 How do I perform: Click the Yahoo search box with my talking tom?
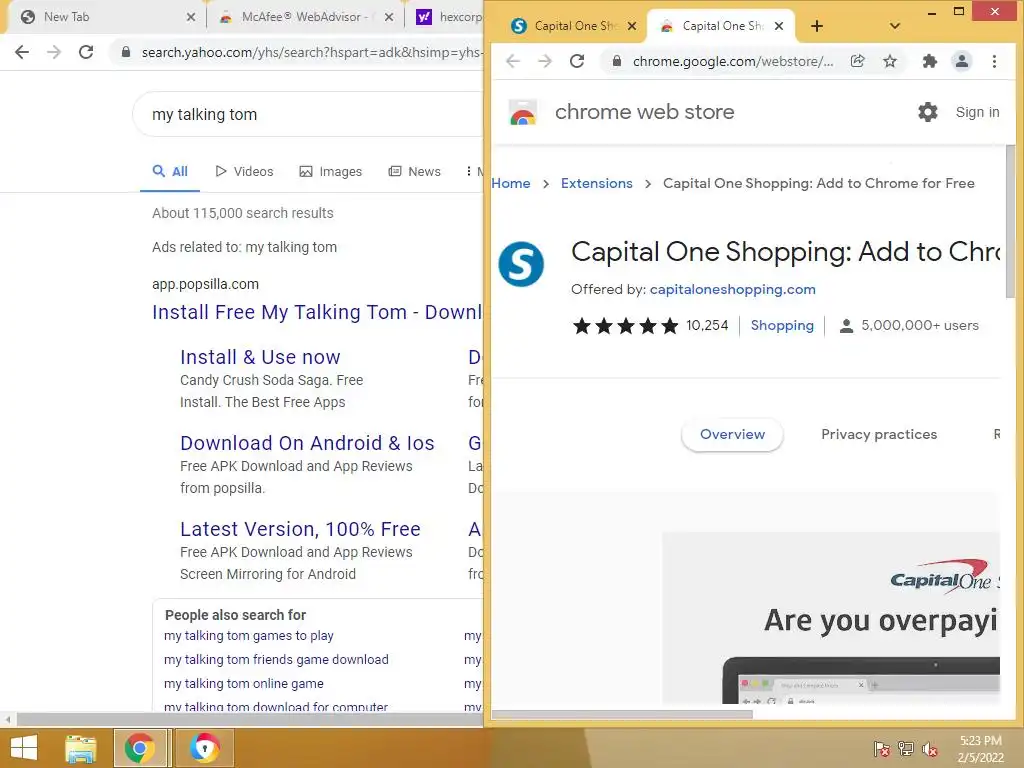tap(308, 114)
